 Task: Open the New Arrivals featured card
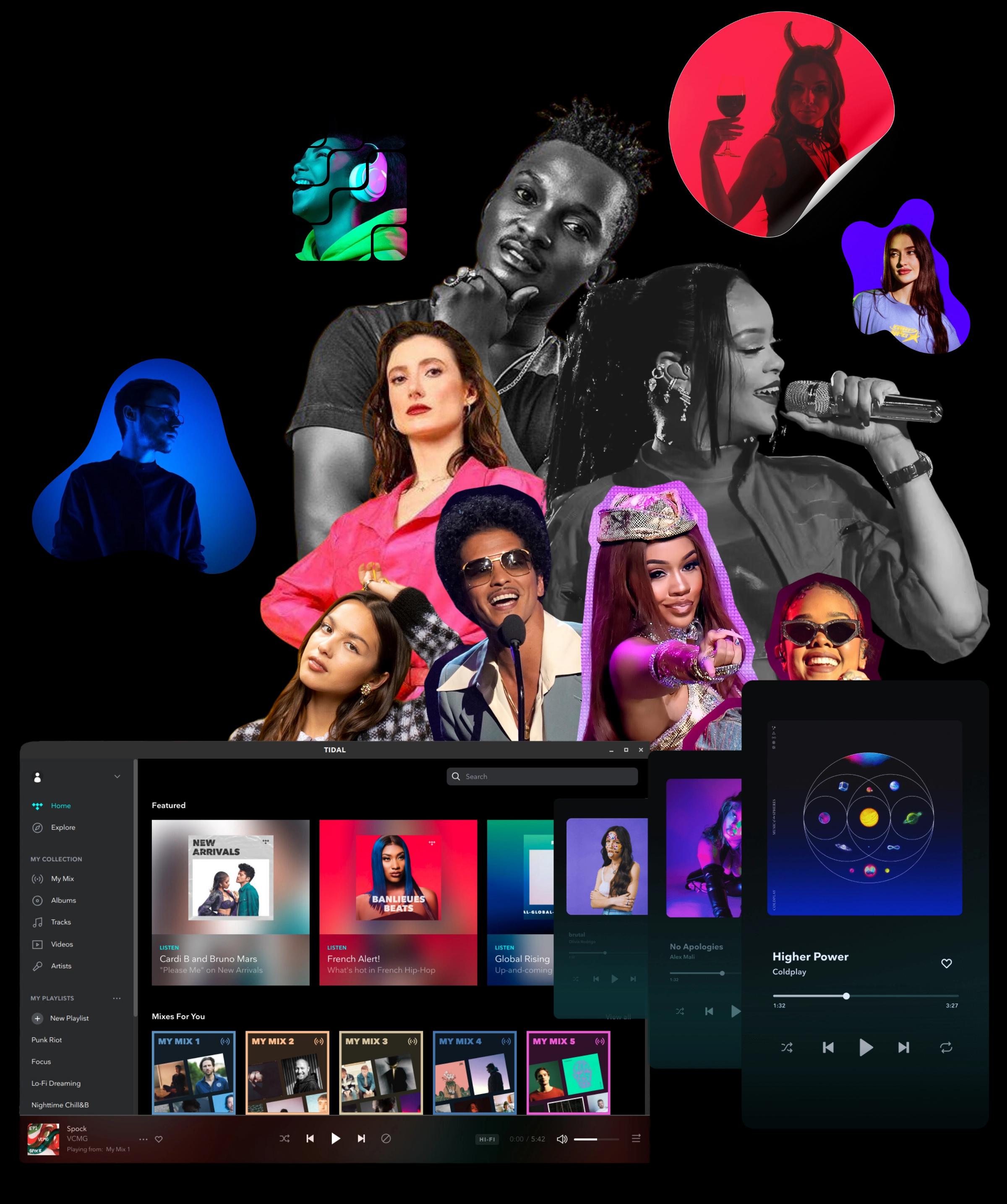coord(230,902)
